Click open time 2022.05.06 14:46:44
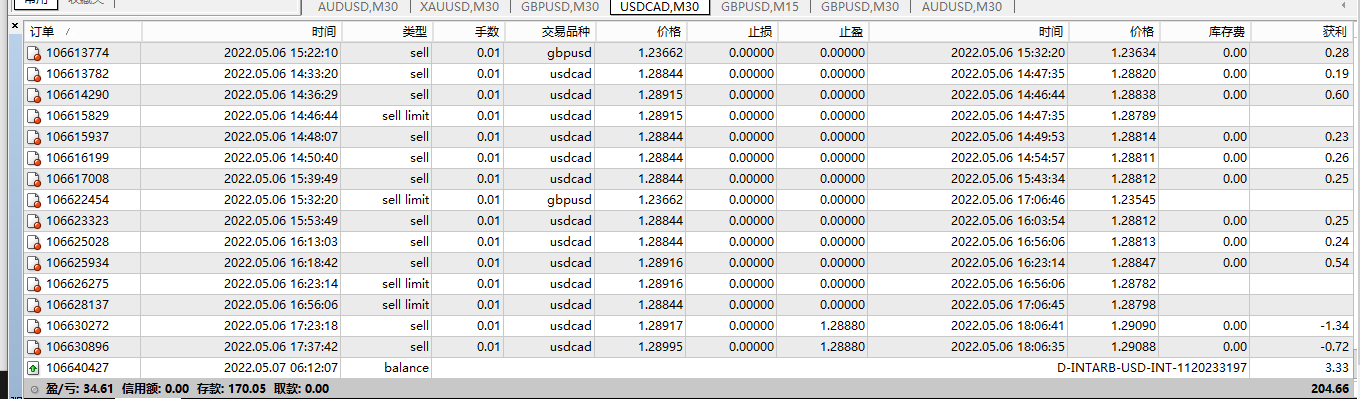Image resolution: width=1360 pixels, height=399 pixels. (281, 116)
